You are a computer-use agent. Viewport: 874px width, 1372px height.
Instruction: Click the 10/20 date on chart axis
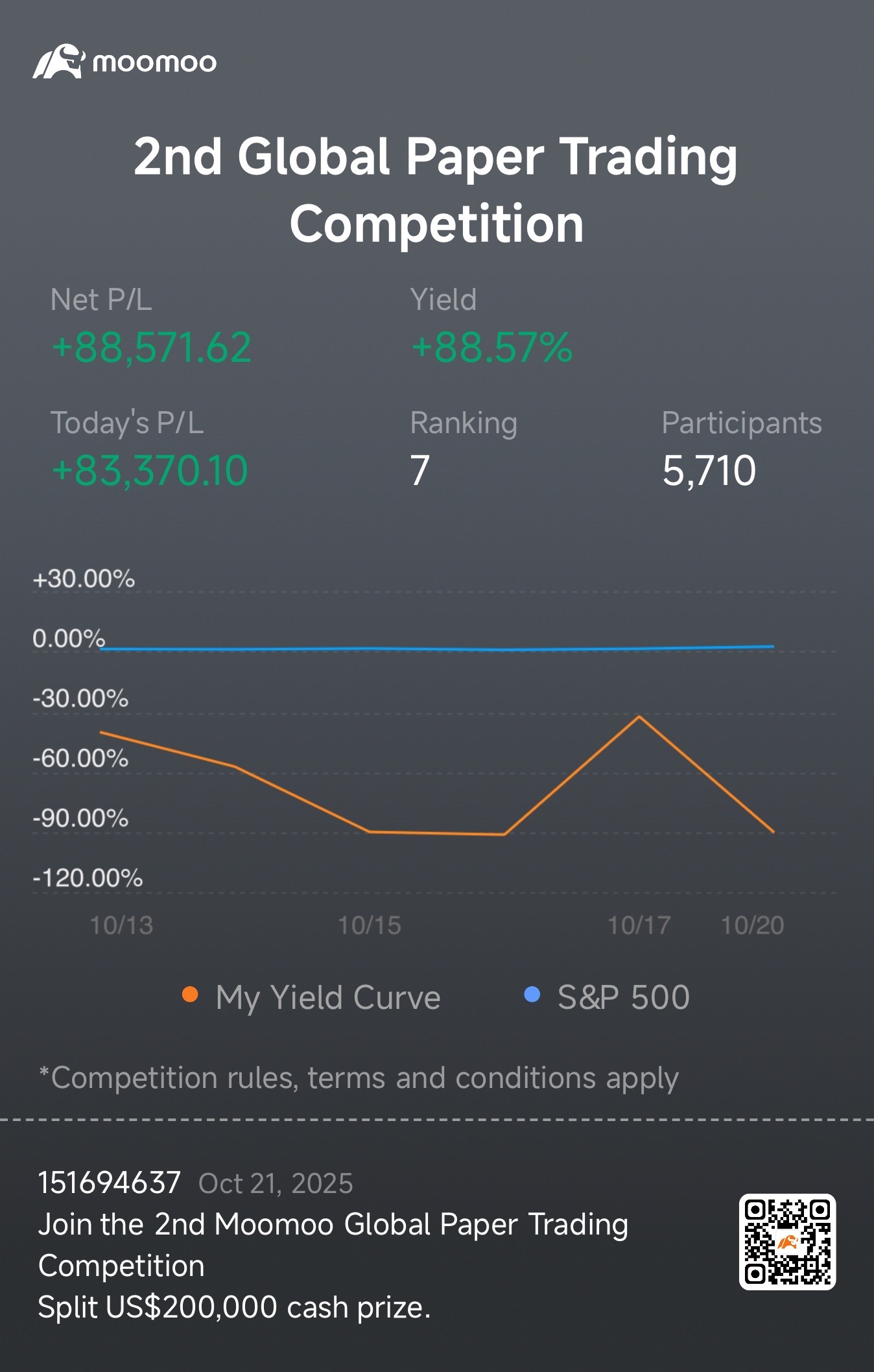tap(753, 925)
